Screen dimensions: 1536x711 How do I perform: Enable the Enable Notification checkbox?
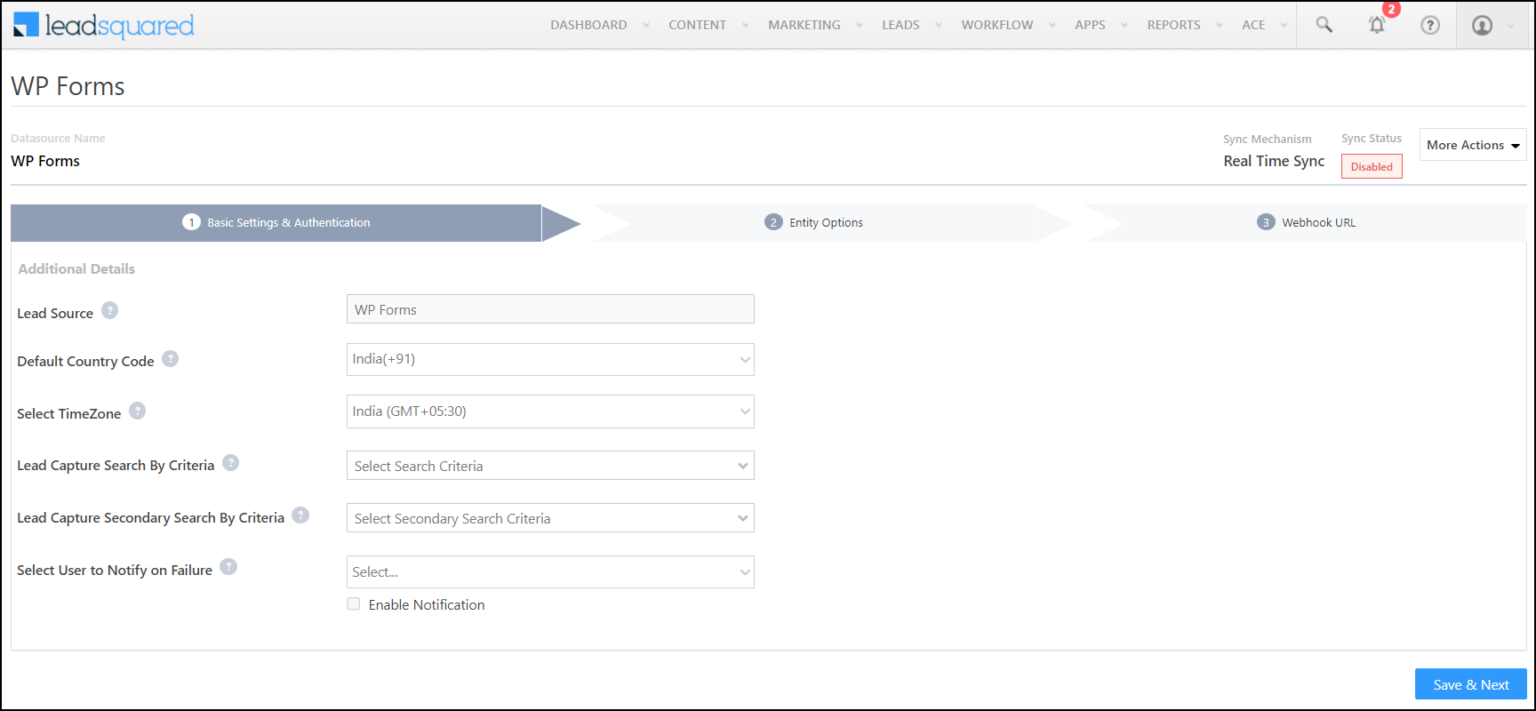pos(353,604)
